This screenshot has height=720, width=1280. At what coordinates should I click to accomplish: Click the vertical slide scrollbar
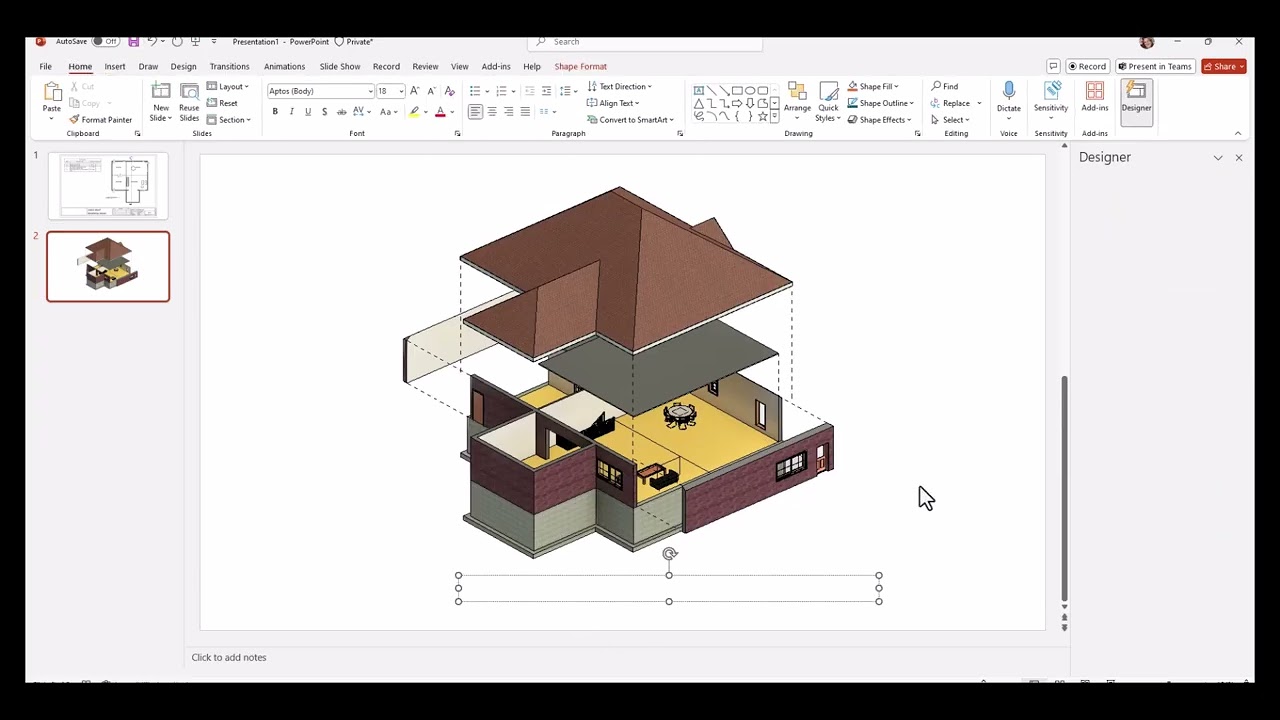click(1064, 487)
